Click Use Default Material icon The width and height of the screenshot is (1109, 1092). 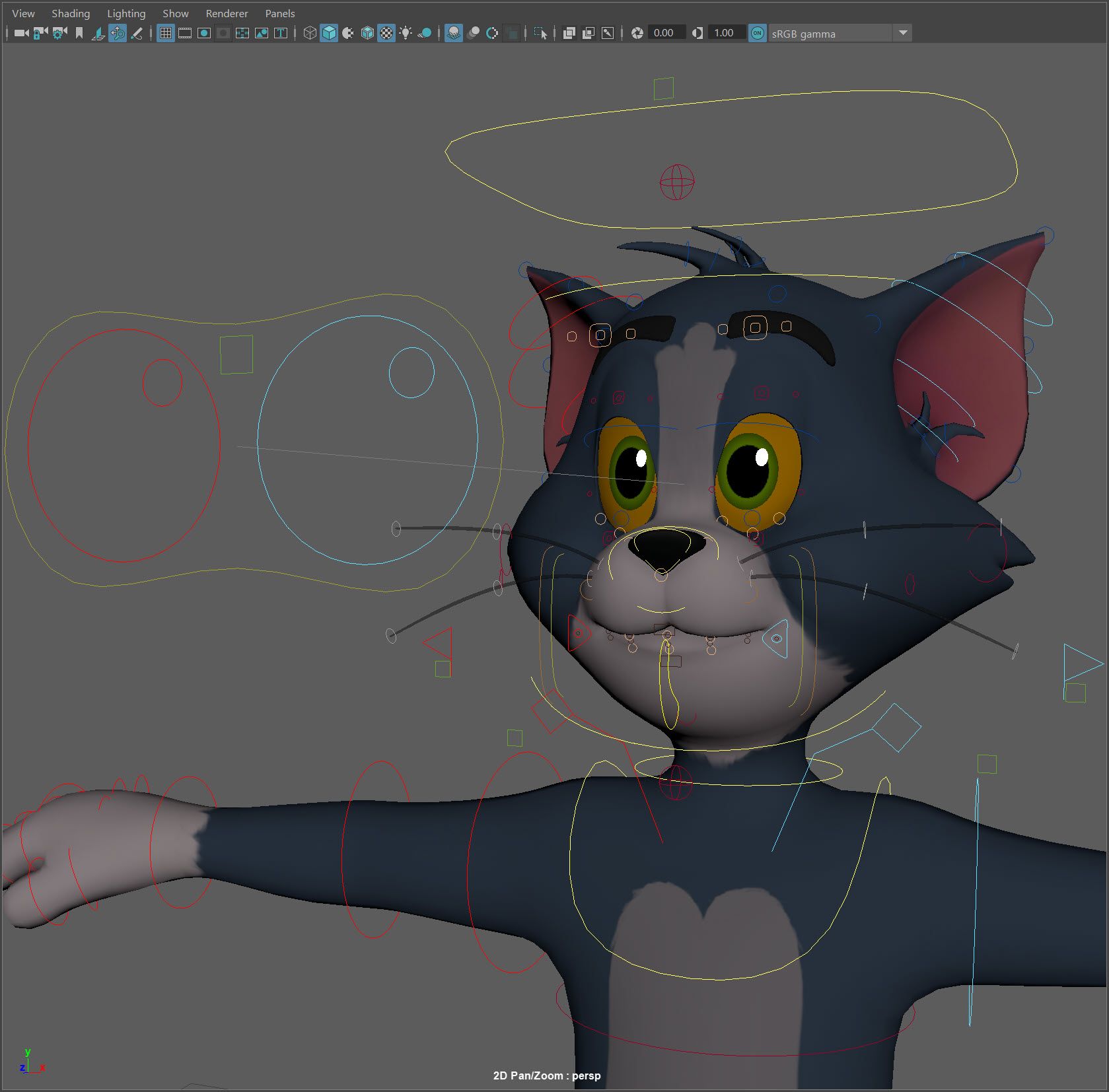click(348, 33)
